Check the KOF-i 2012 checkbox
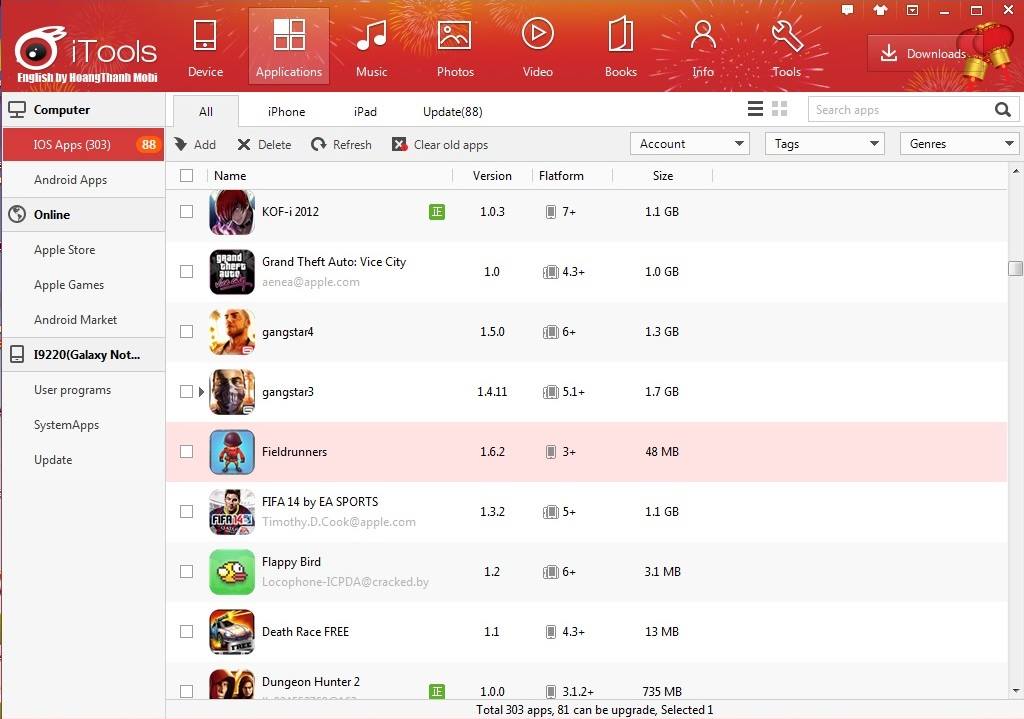1024x719 pixels. coord(186,212)
